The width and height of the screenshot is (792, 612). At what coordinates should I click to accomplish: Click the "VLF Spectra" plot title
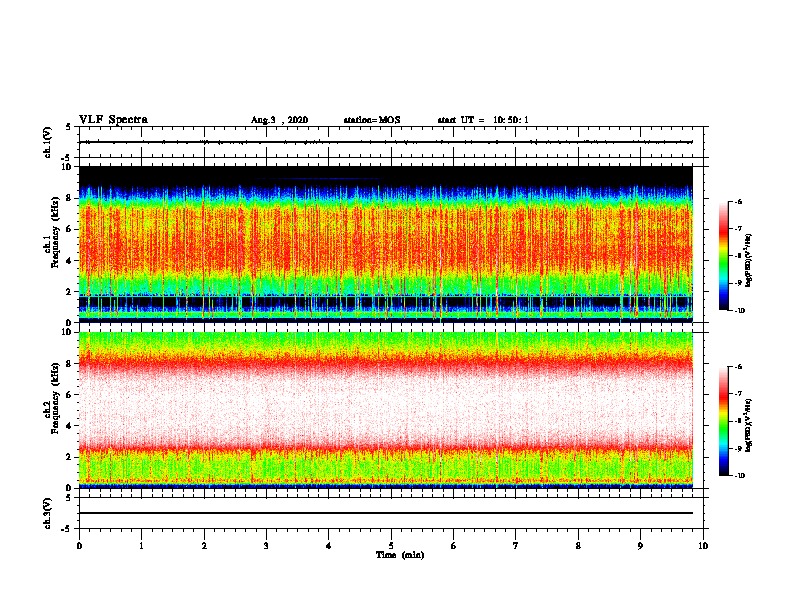point(113,120)
